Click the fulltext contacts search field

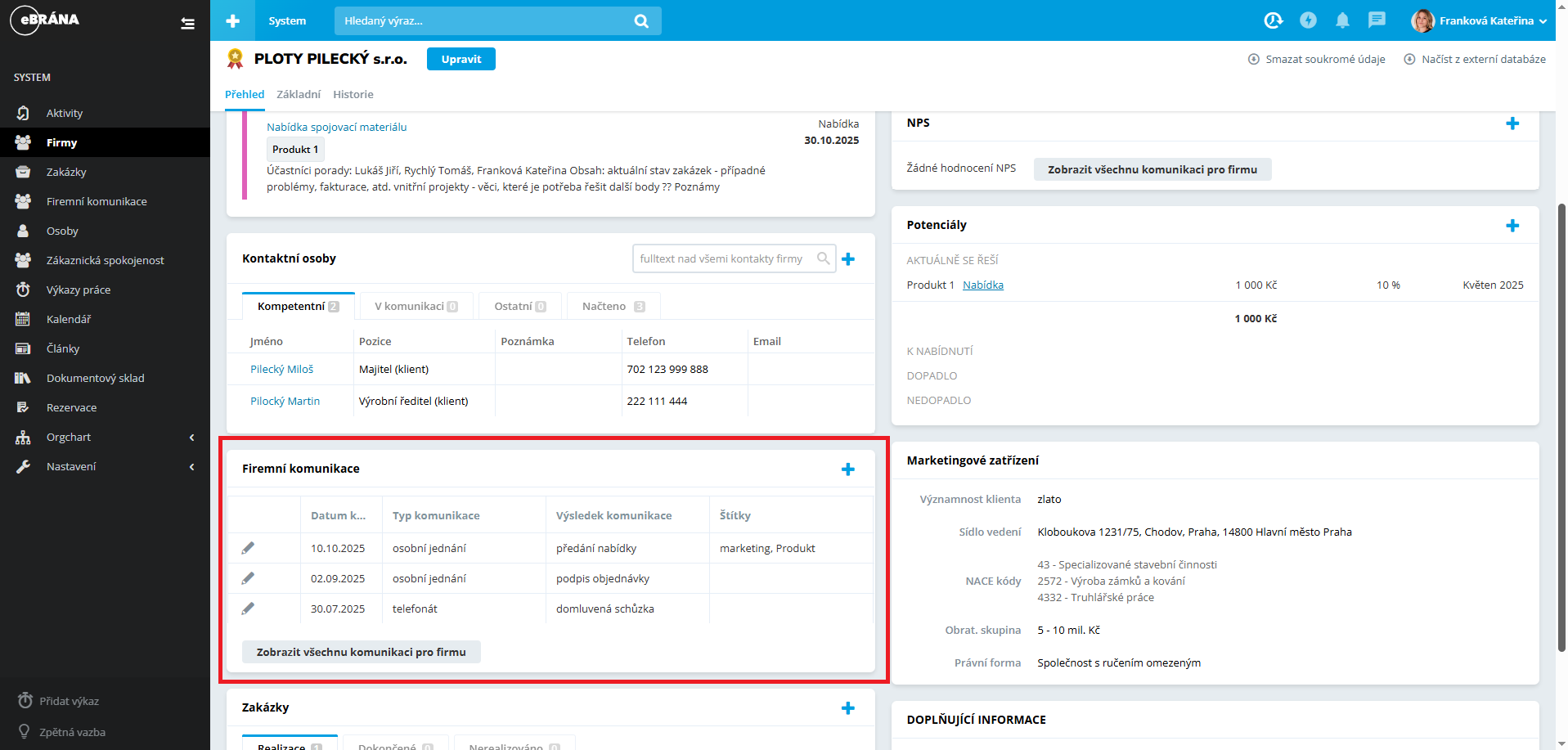pos(724,258)
